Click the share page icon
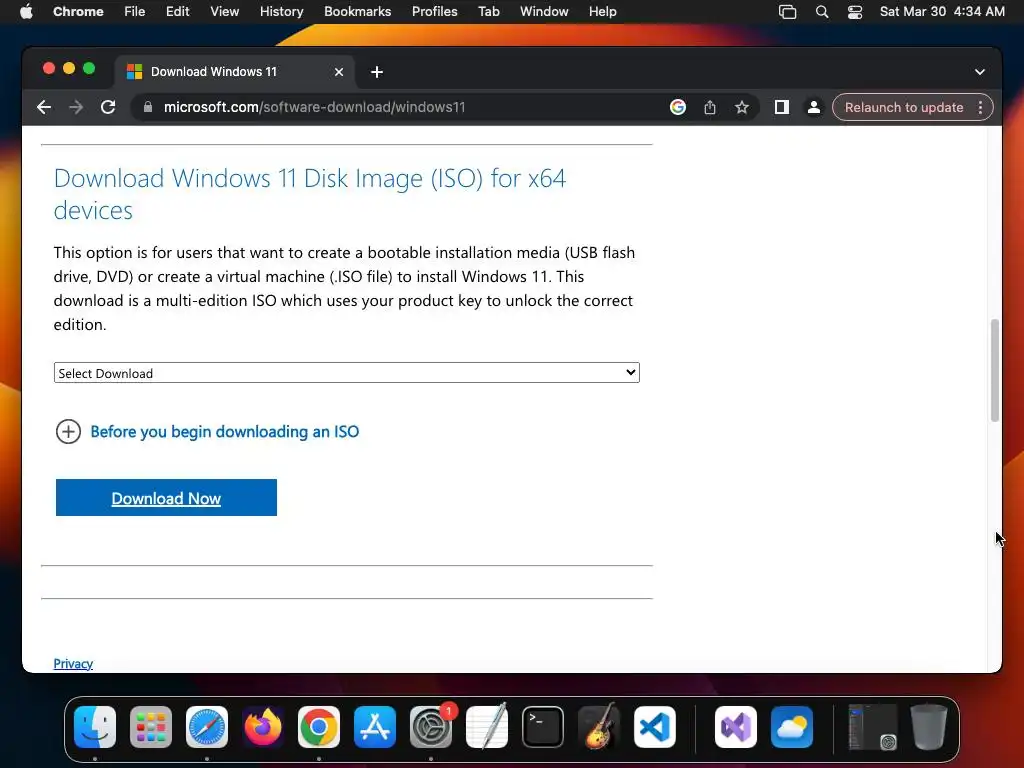 [x=710, y=107]
